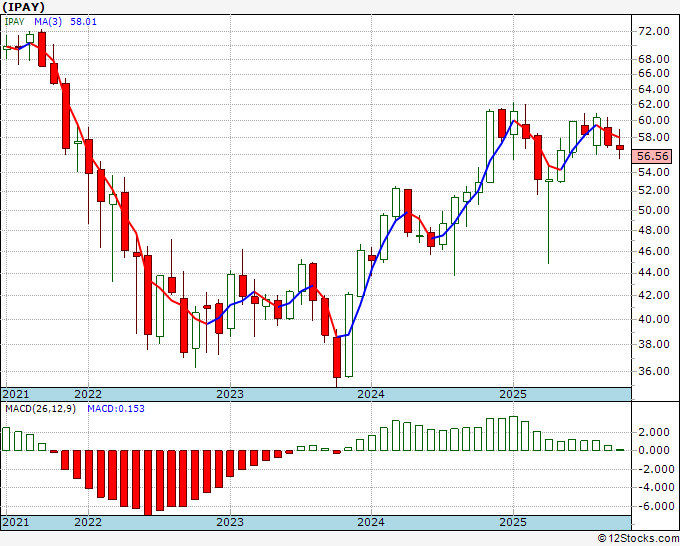The image size is (680, 546).
Task: Click the 48.00 price axis label
Action: (654, 230)
